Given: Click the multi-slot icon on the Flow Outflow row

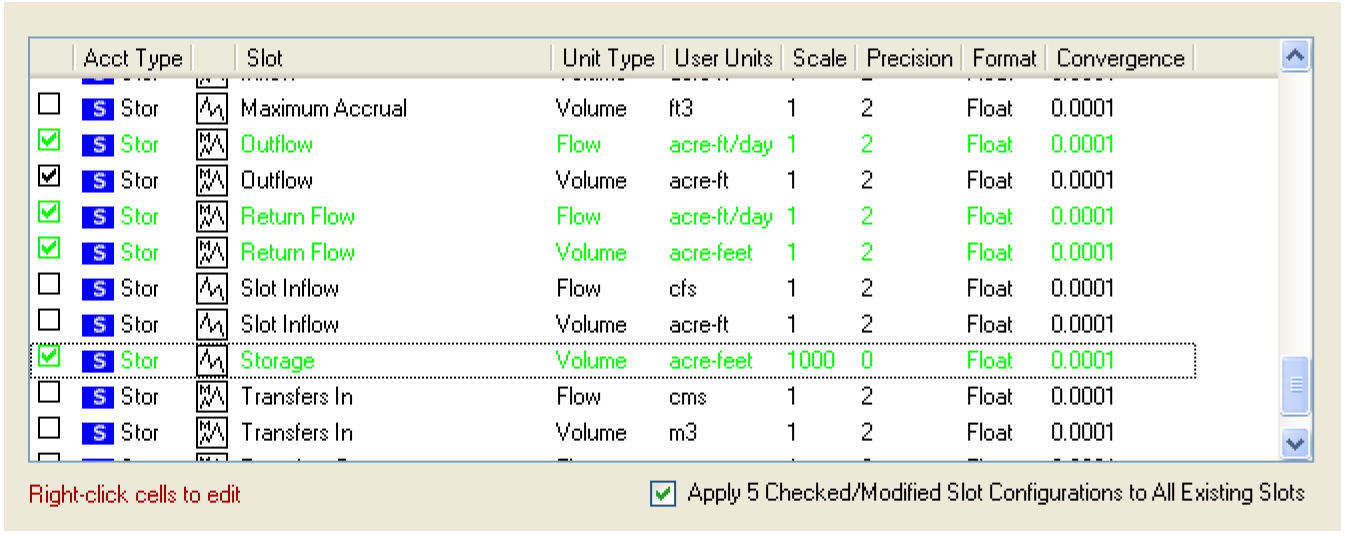Looking at the screenshot, I should click(210, 145).
